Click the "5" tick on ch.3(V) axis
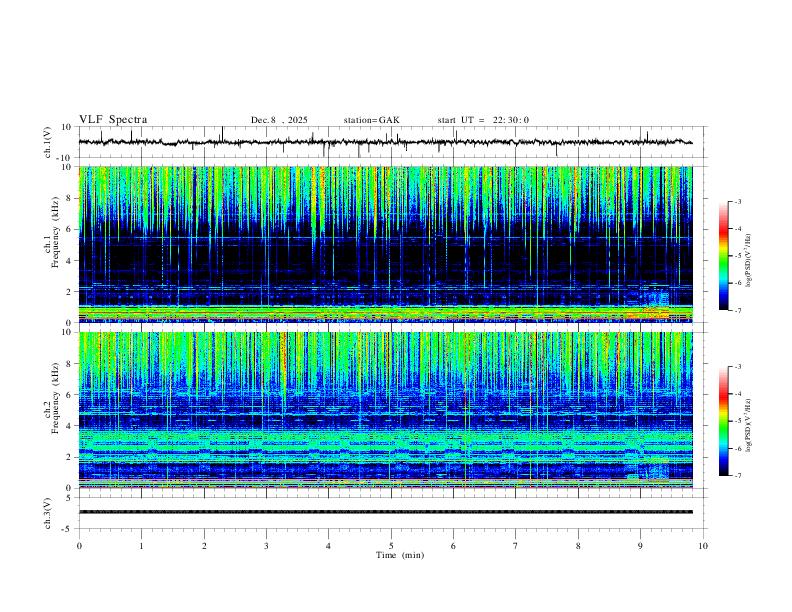The width and height of the screenshot is (792, 612). click(69, 497)
